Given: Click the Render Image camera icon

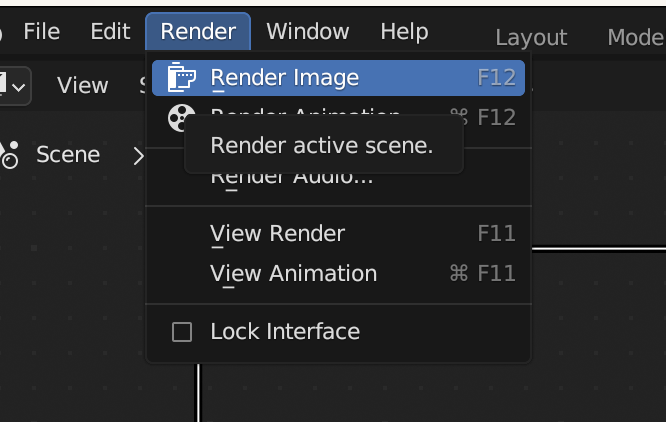Looking at the screenshot, I should point(181,78).
